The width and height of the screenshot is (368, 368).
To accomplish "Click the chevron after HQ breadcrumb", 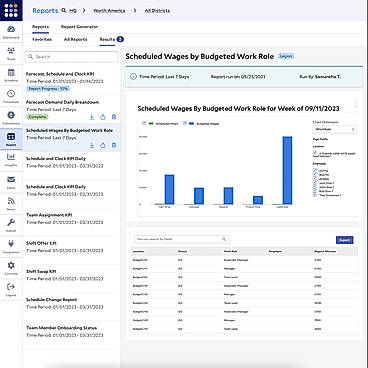I will pos(84,11).
